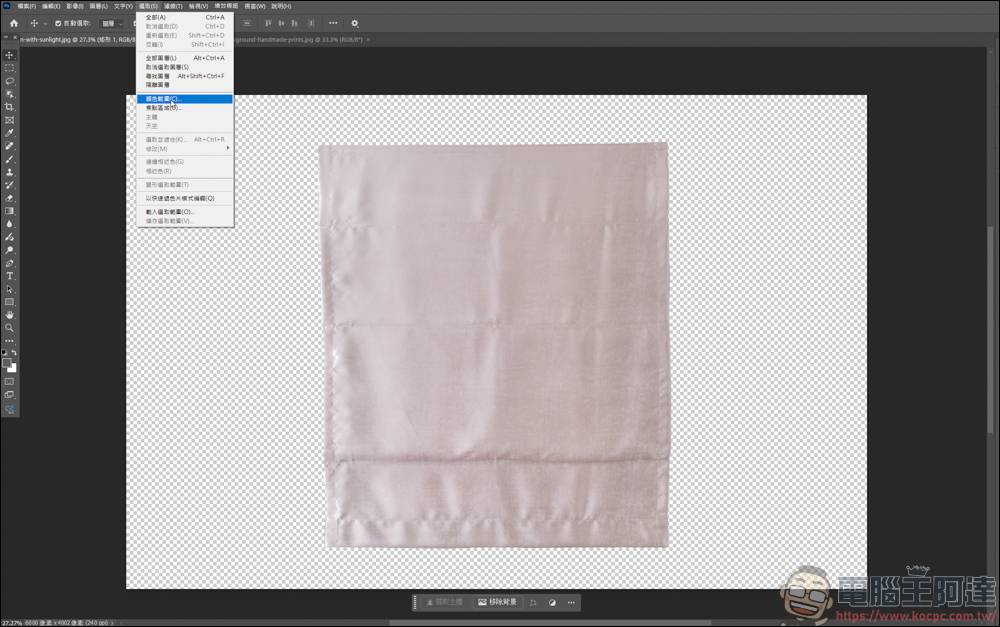This screenshot has height=627, width=1000.
Task: Open the 圖層 dropdown beside Auto-Select
Action: [112, 23]
